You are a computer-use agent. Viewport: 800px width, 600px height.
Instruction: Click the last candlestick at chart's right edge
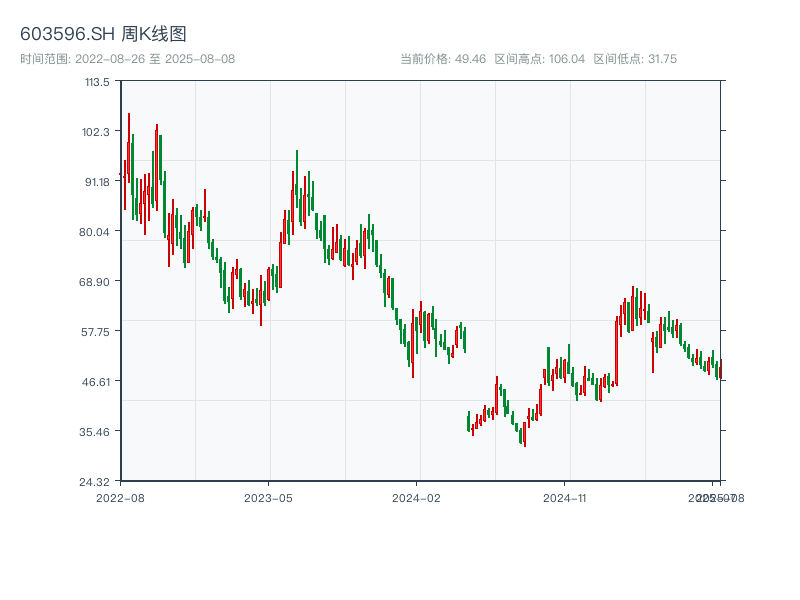(x=719, y=369)
